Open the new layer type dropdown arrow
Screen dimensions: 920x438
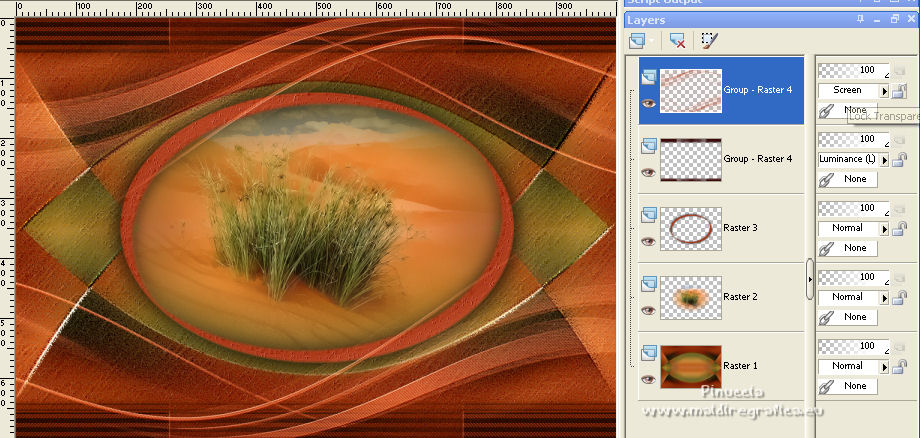(652, 41)
